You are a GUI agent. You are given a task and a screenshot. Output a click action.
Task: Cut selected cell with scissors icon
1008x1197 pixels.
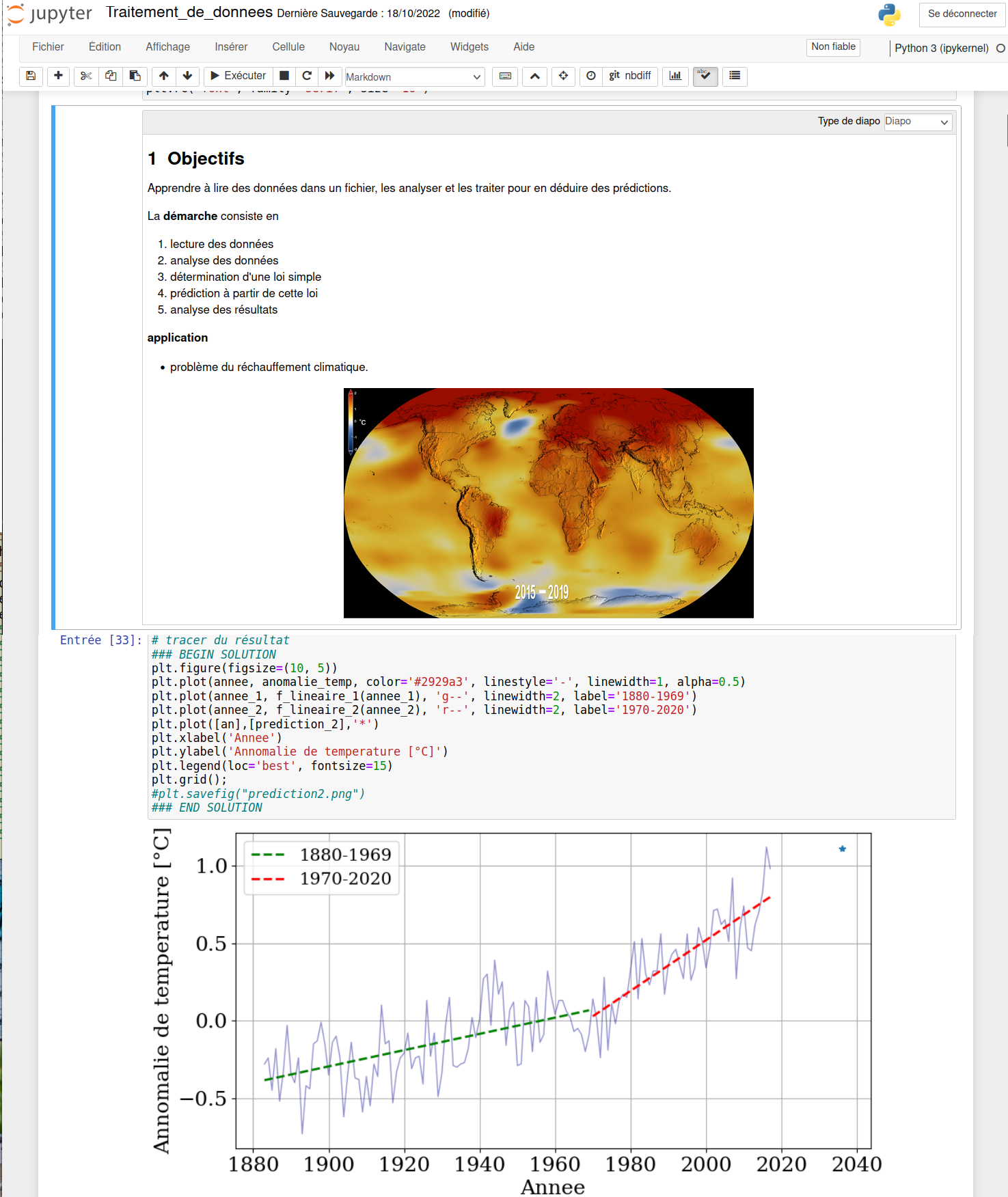click(85, 76)
